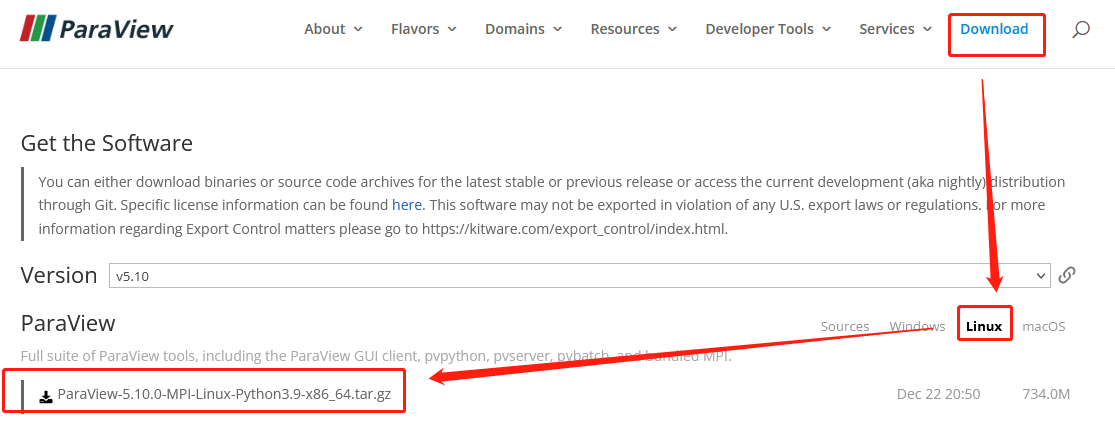Viewport: 1115px width, 425px height.
Task: Expand the Developer Tools menu
Action: pyautogui.click(x=768, y=29)
